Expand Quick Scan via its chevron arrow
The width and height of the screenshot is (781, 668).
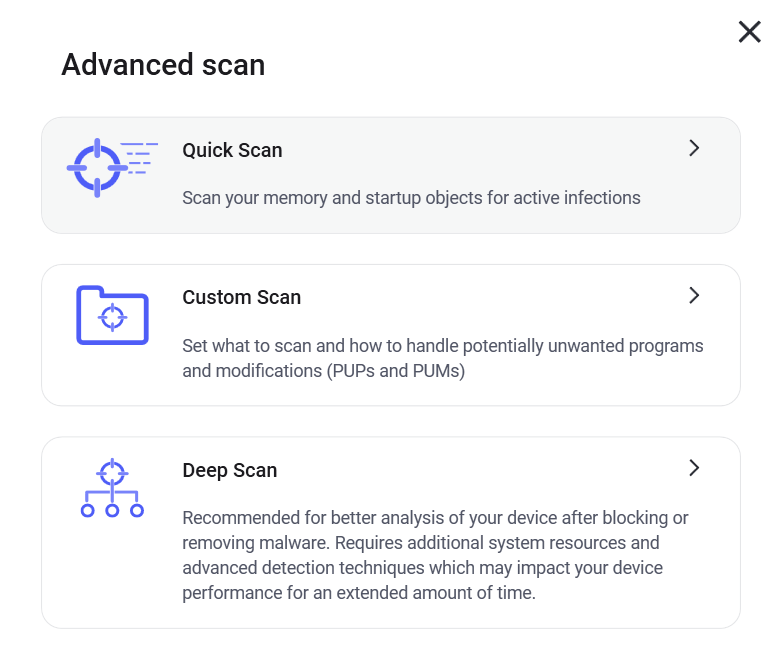click(x=694, y=148)
